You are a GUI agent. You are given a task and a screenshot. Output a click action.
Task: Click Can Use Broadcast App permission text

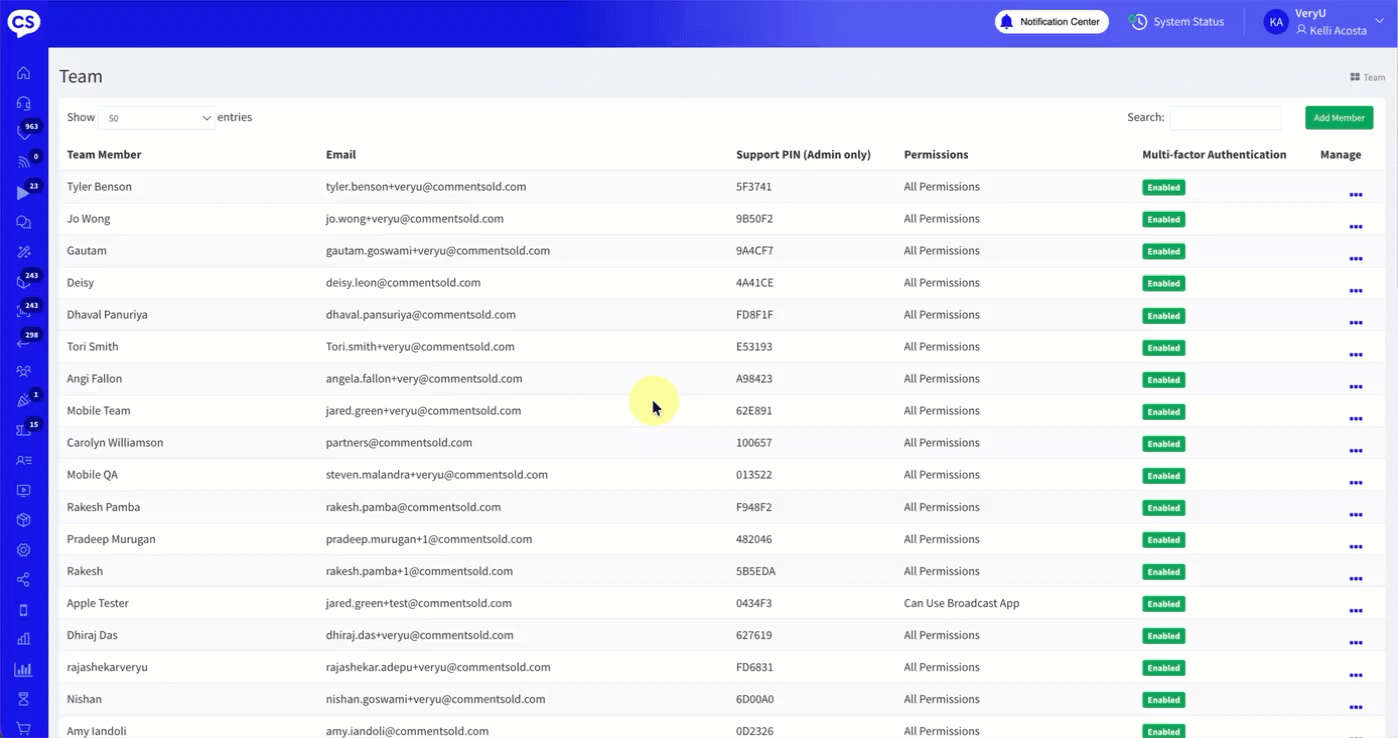(962, 603)
